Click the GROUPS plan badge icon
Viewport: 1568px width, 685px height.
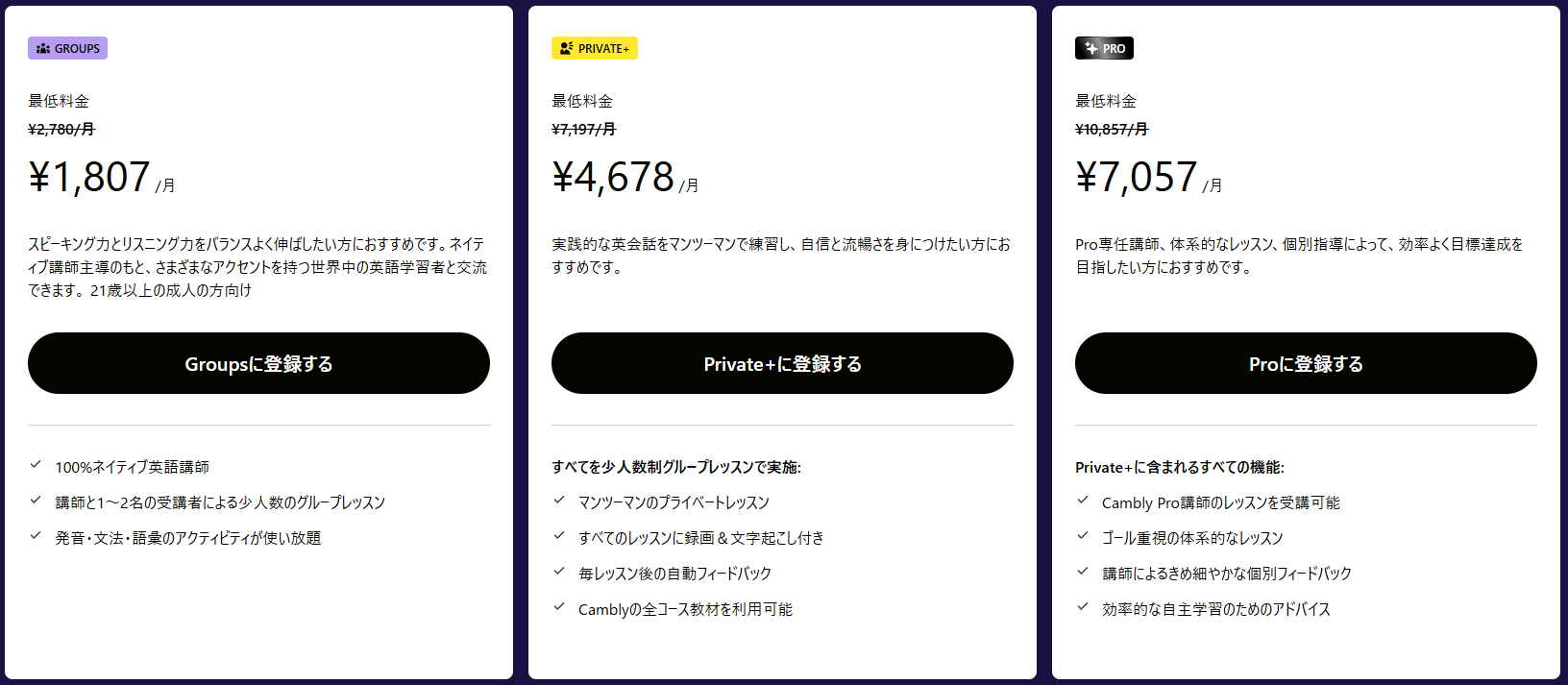43,48
